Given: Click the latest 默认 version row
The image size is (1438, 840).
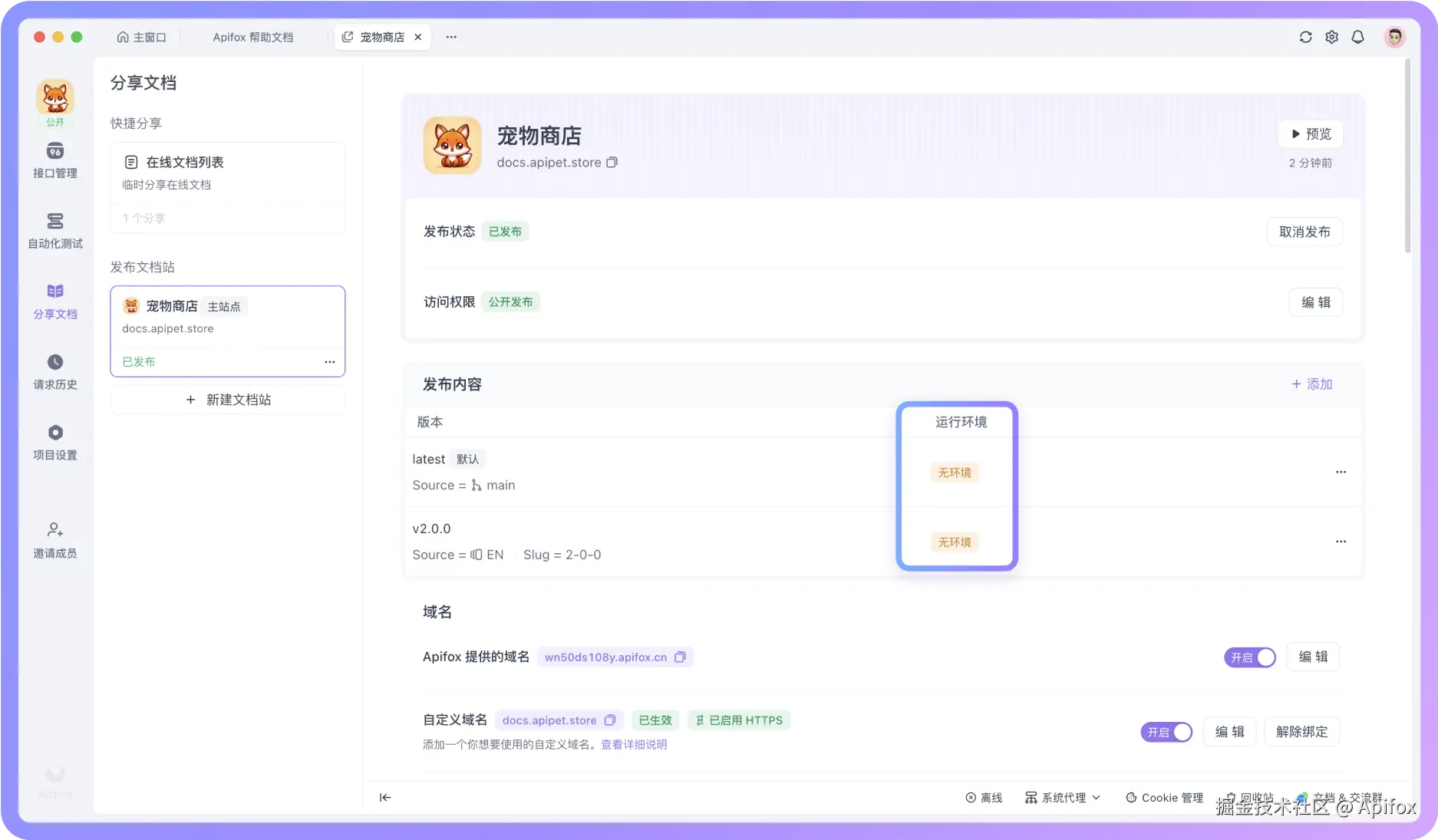Looking at the screenshot, I should tap(882, 472).
